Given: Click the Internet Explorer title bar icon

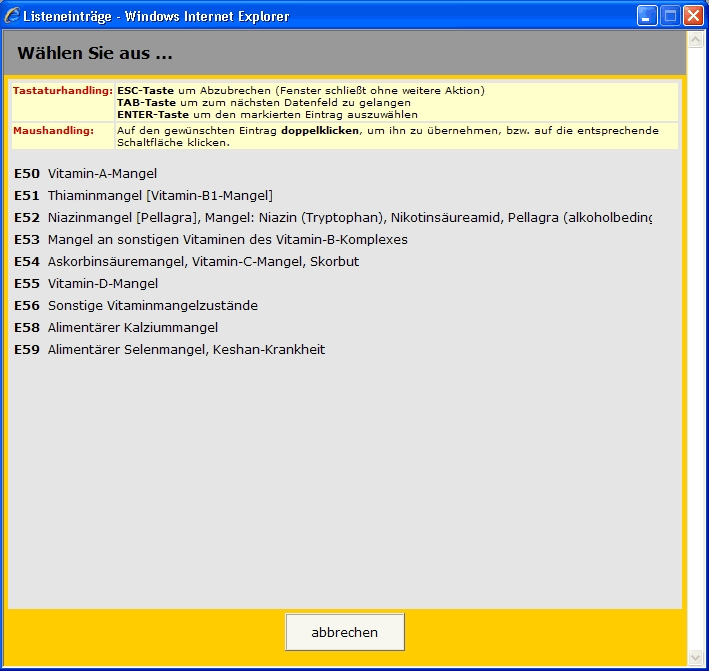Looking at the screenshot, I should [12, 16].
